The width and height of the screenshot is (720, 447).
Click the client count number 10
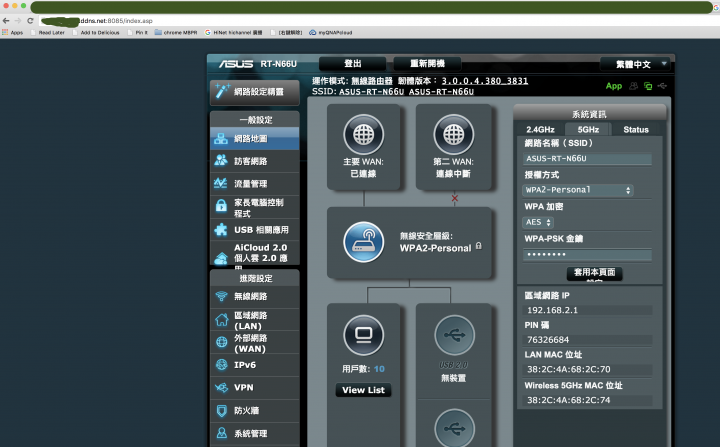(379, 369)
